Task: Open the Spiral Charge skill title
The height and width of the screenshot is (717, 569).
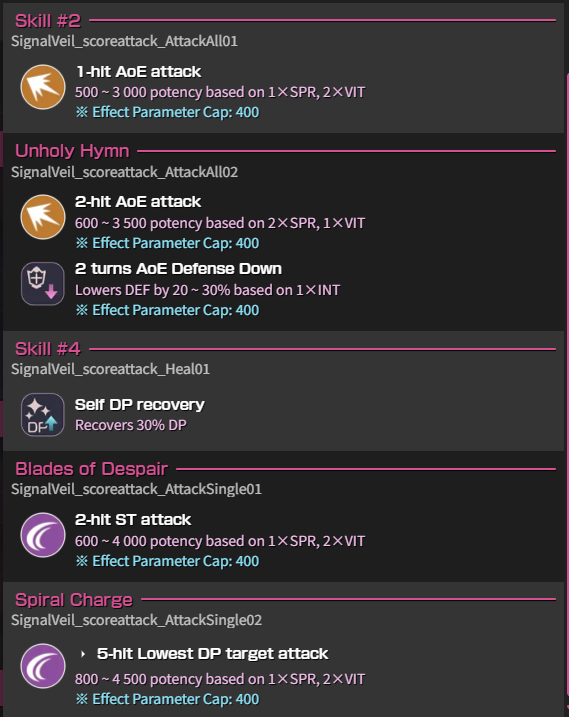Action: pyautogui.click(x=74, y=599)
